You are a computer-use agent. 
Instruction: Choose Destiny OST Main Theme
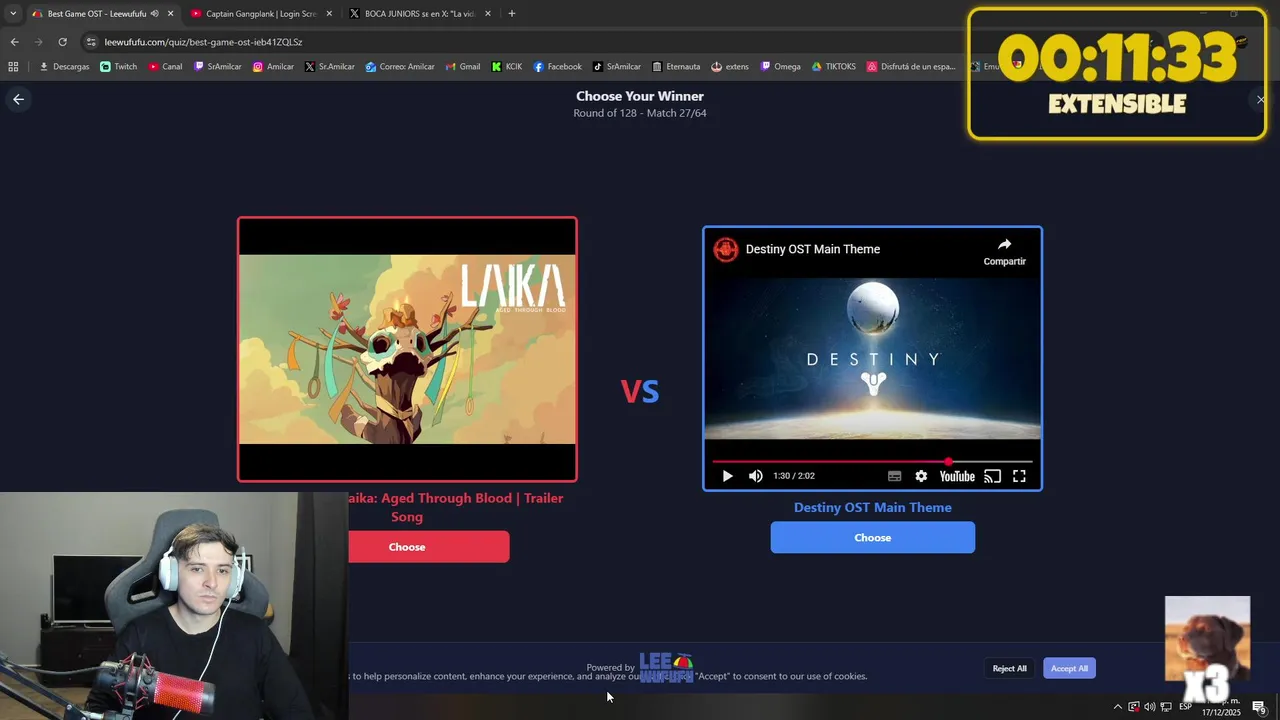pos(872,537)
